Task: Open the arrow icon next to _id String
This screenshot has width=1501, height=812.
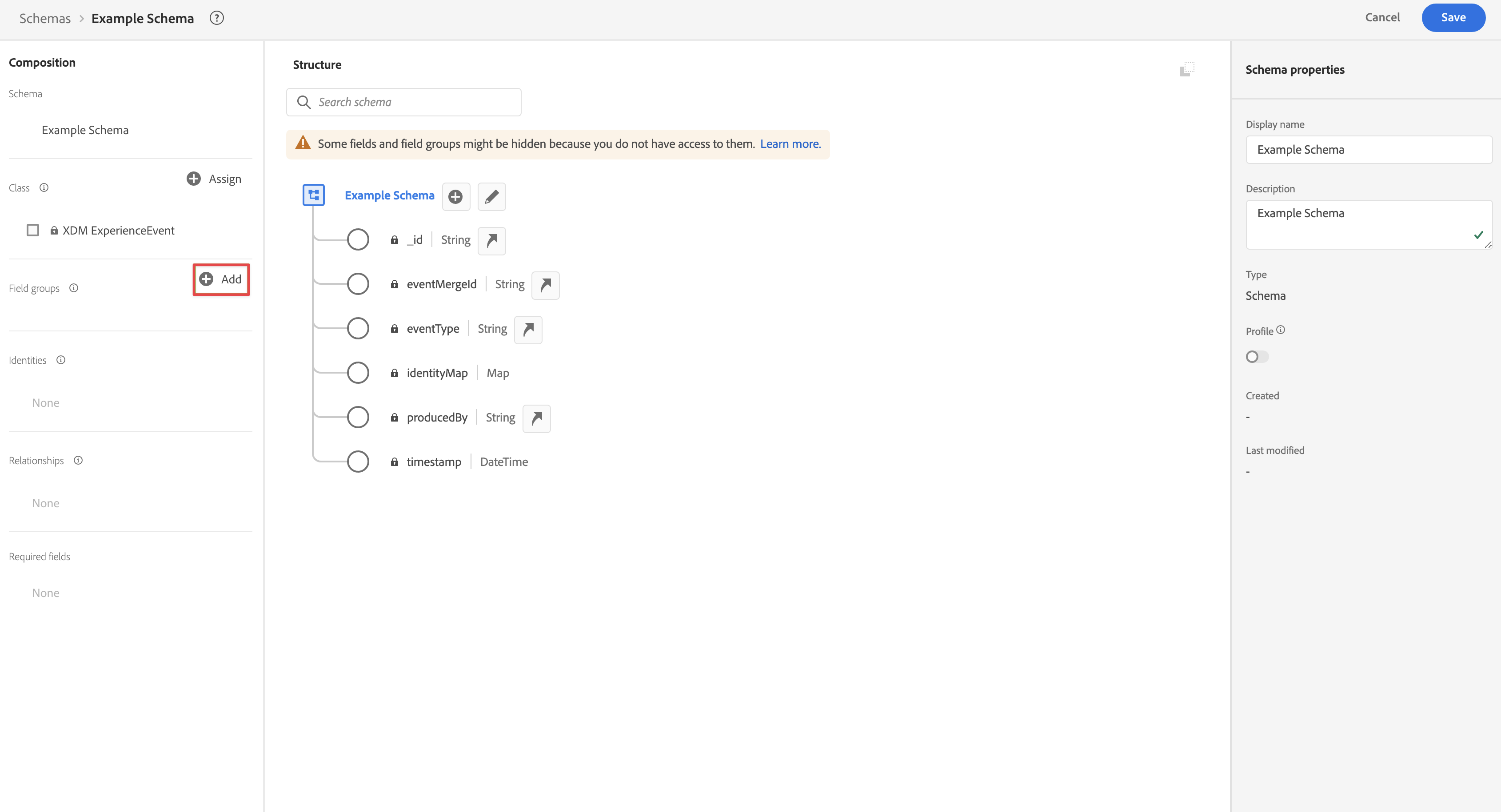Action: [491, 241]
